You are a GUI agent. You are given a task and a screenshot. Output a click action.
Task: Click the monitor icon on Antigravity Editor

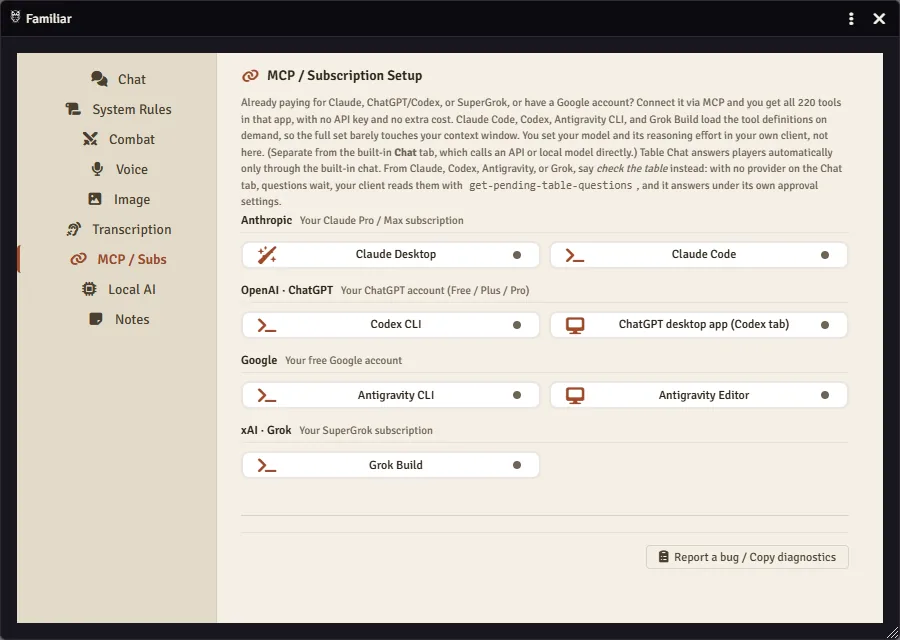(x=575, y=395)
